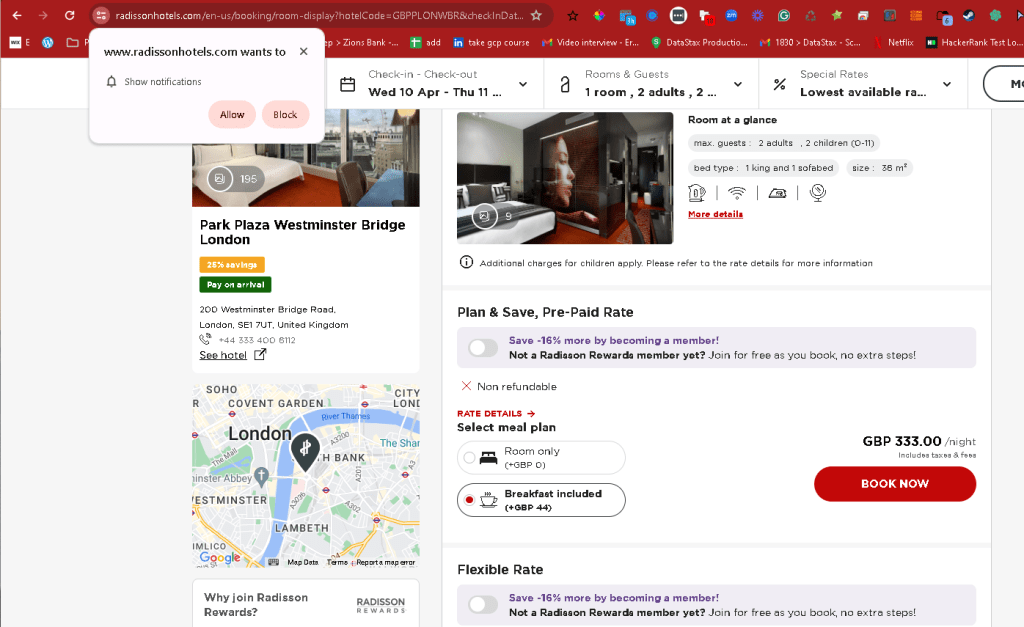Open the room's More details link
This screenshot has height=627, width=1024.
click(x=715, y=214)
